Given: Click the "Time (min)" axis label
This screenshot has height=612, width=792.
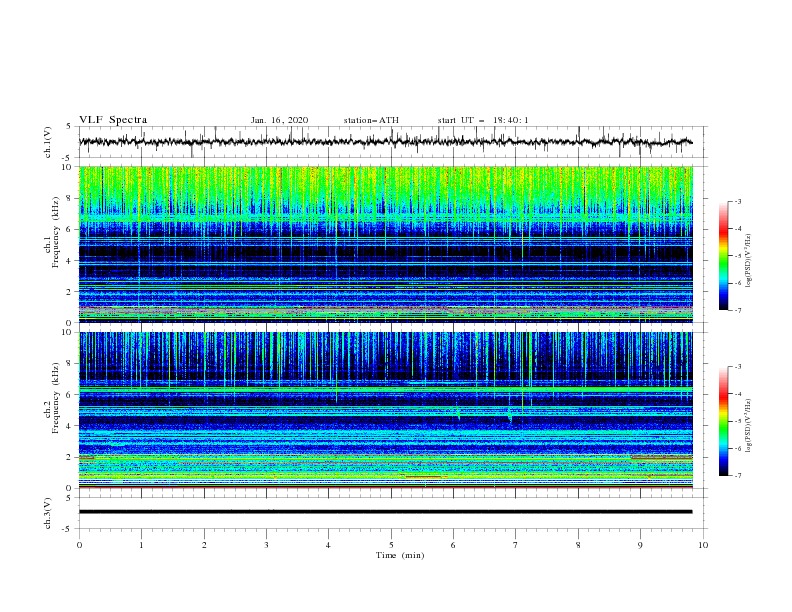Looking at the screenshot, I should coord(400,555).
